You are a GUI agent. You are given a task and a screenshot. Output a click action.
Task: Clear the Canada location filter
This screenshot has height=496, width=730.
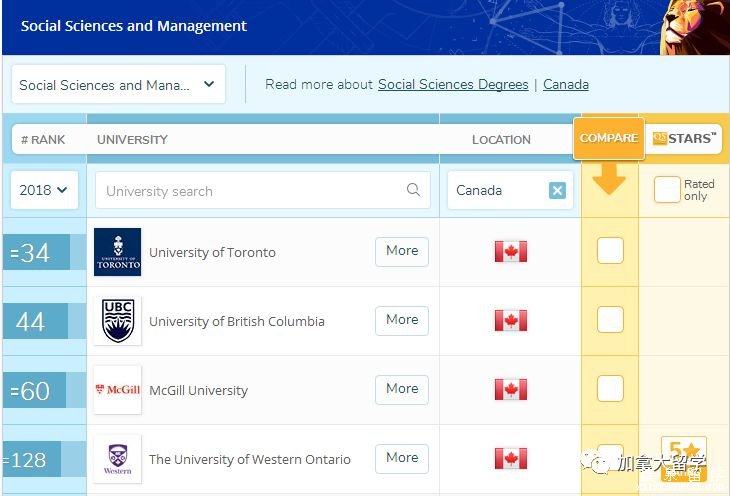click(x=557, y=190)
